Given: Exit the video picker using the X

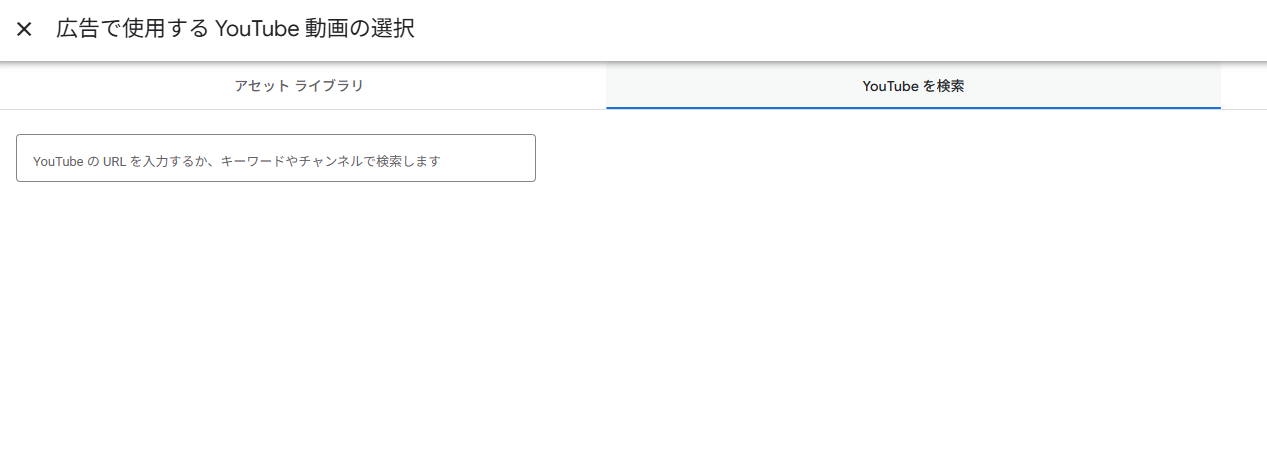Looking at the screenshot, I should [x=24, y=29].
